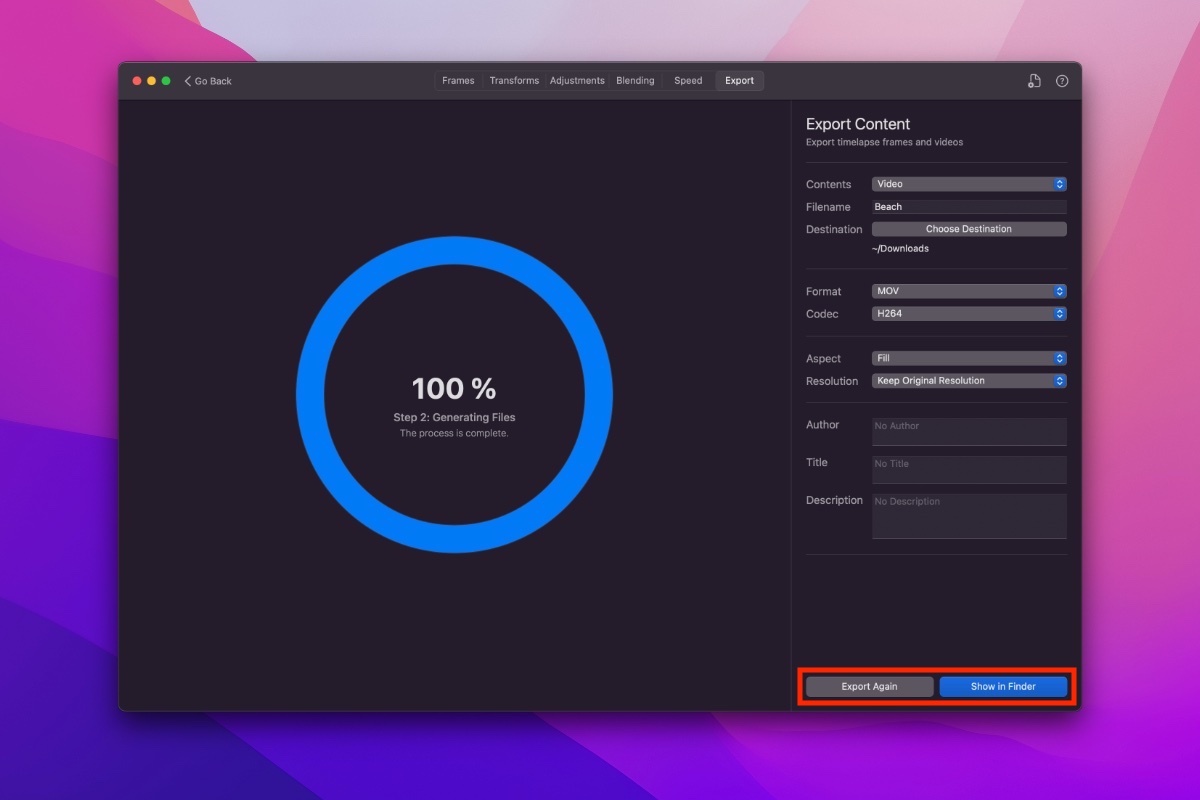Expand the Codec dropdown showing H264
Image resolution: width=1200 pixels, height=800 pixels.
(969, 313)
